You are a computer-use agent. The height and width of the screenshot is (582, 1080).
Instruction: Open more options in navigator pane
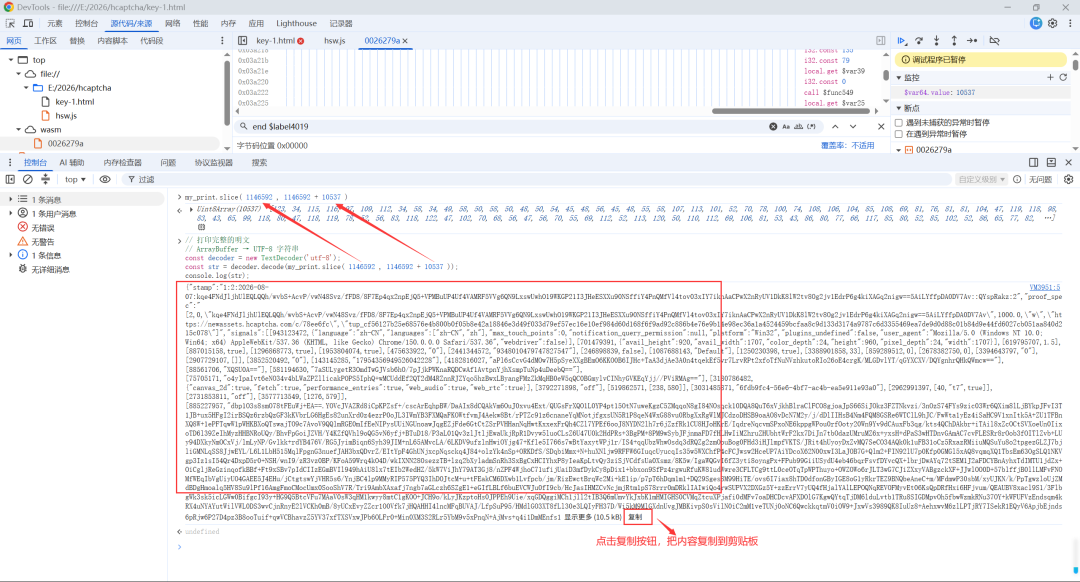(222, 41)
